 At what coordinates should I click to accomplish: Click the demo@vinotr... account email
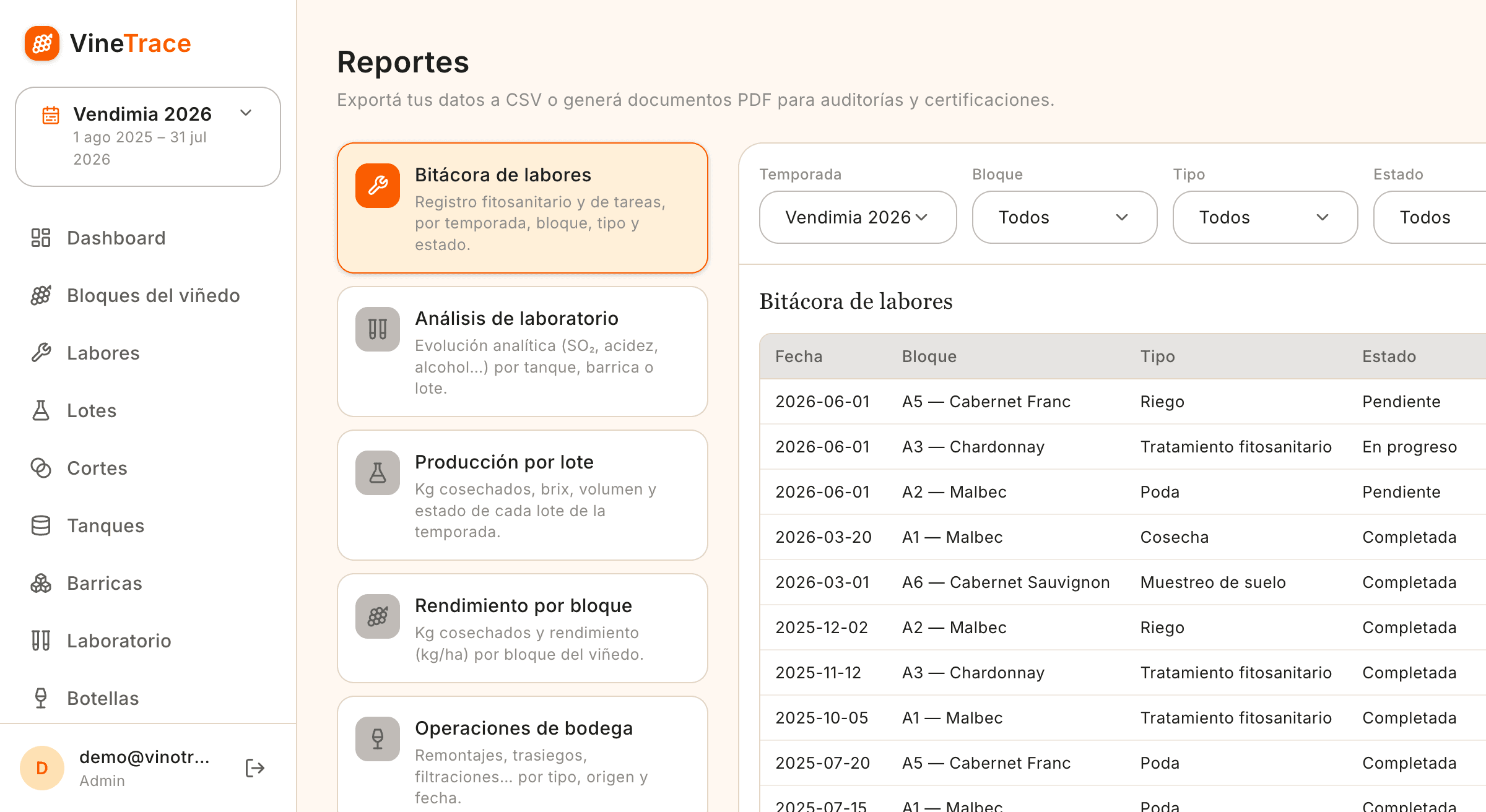pos(144,757)
